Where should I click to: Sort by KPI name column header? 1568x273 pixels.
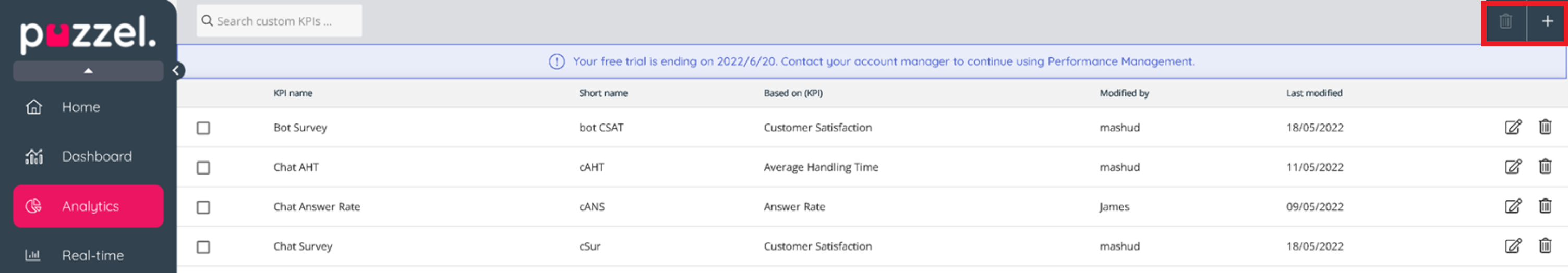(293, 93)
